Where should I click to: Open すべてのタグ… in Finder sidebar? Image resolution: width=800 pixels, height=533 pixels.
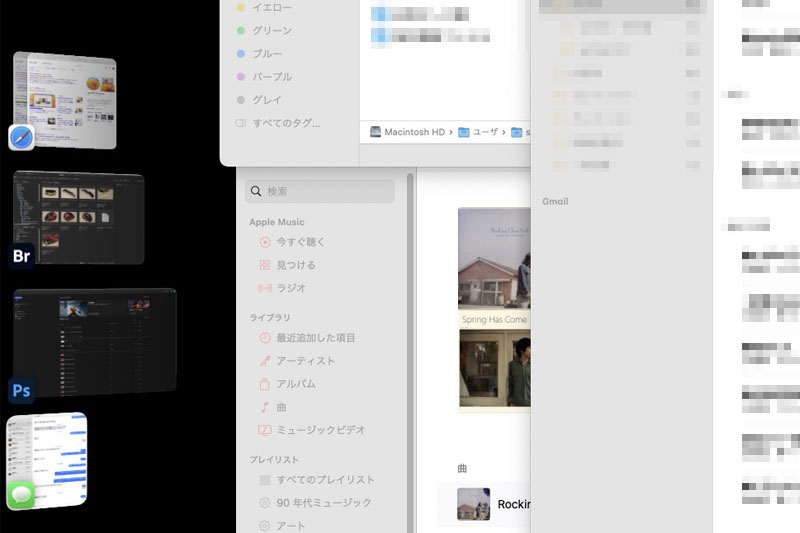point(278,123)
